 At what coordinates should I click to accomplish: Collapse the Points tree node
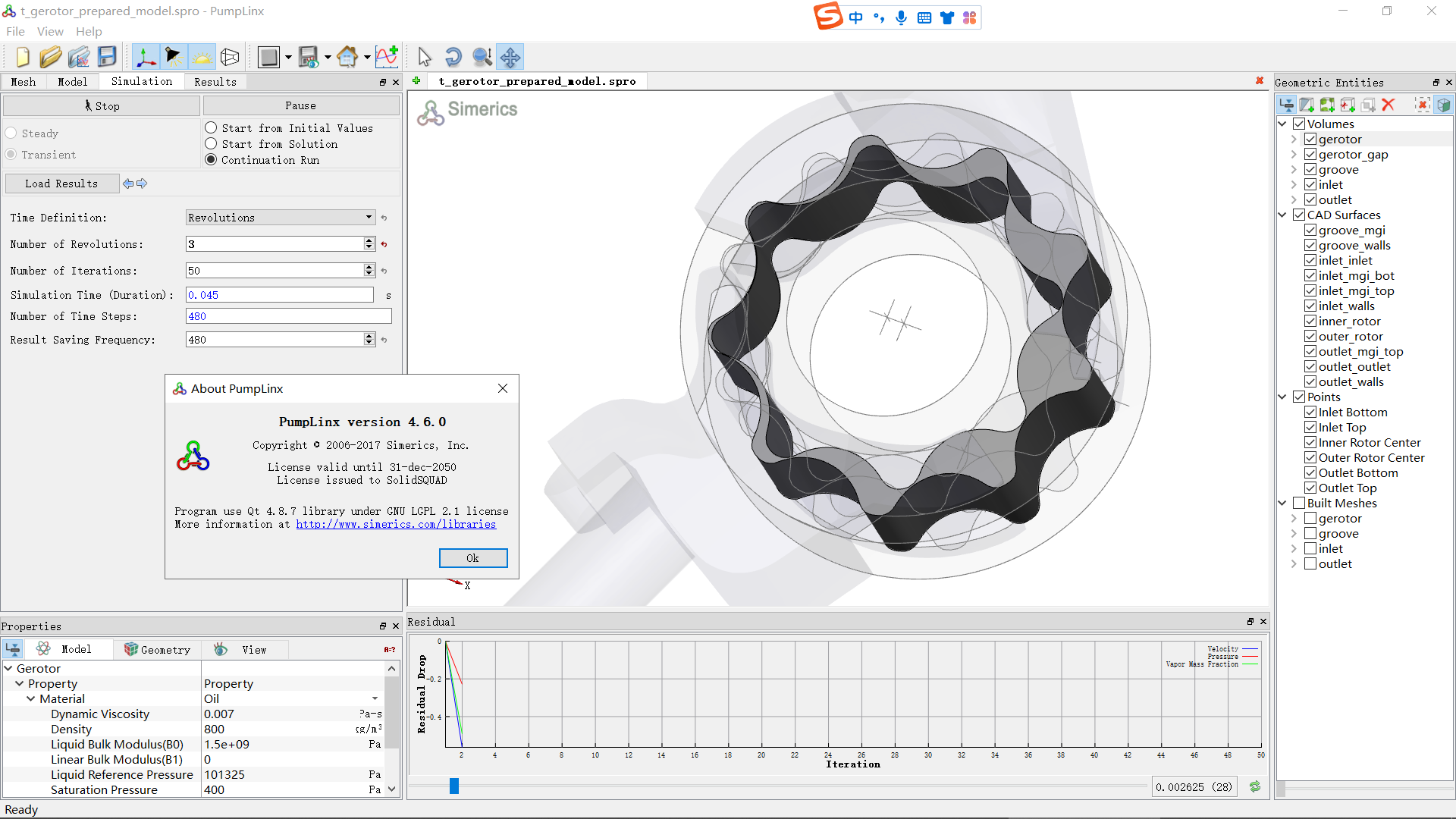[1282, 397]
